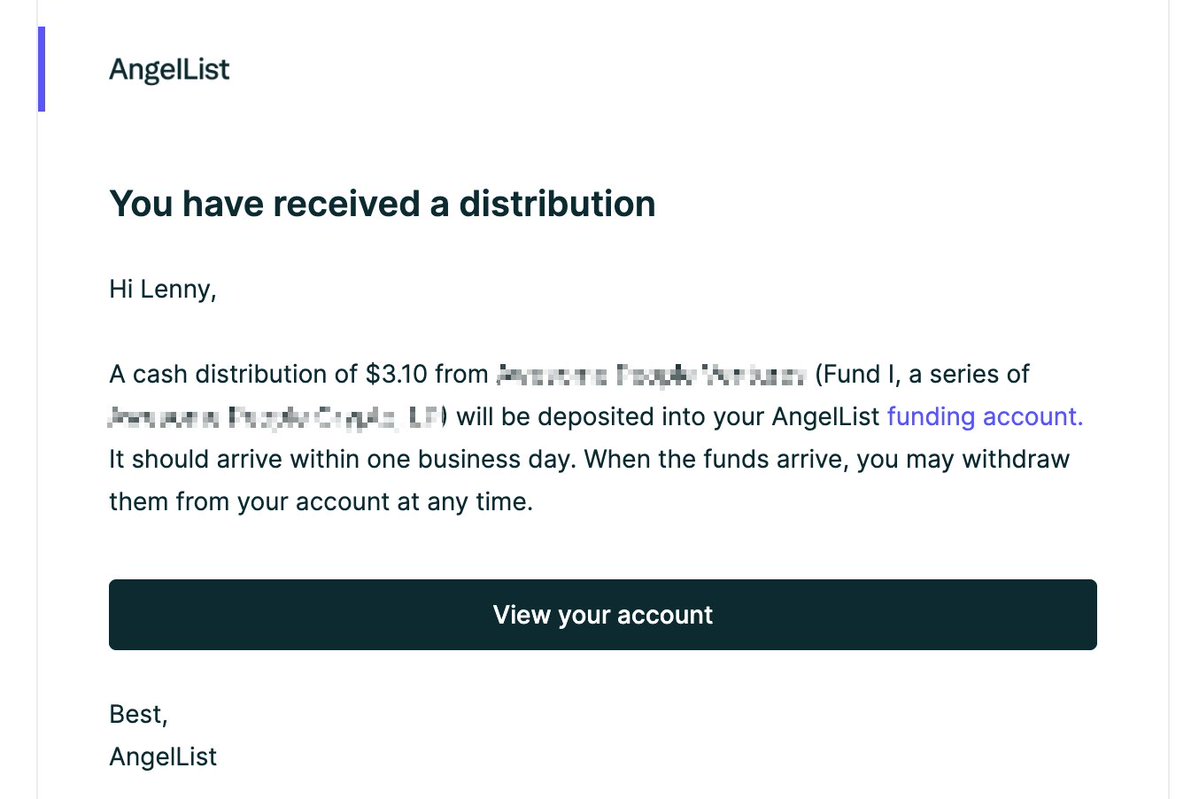1199x799 pixels.
Task: Click 'It should arrive within one business day'
Action: [341, 460]
